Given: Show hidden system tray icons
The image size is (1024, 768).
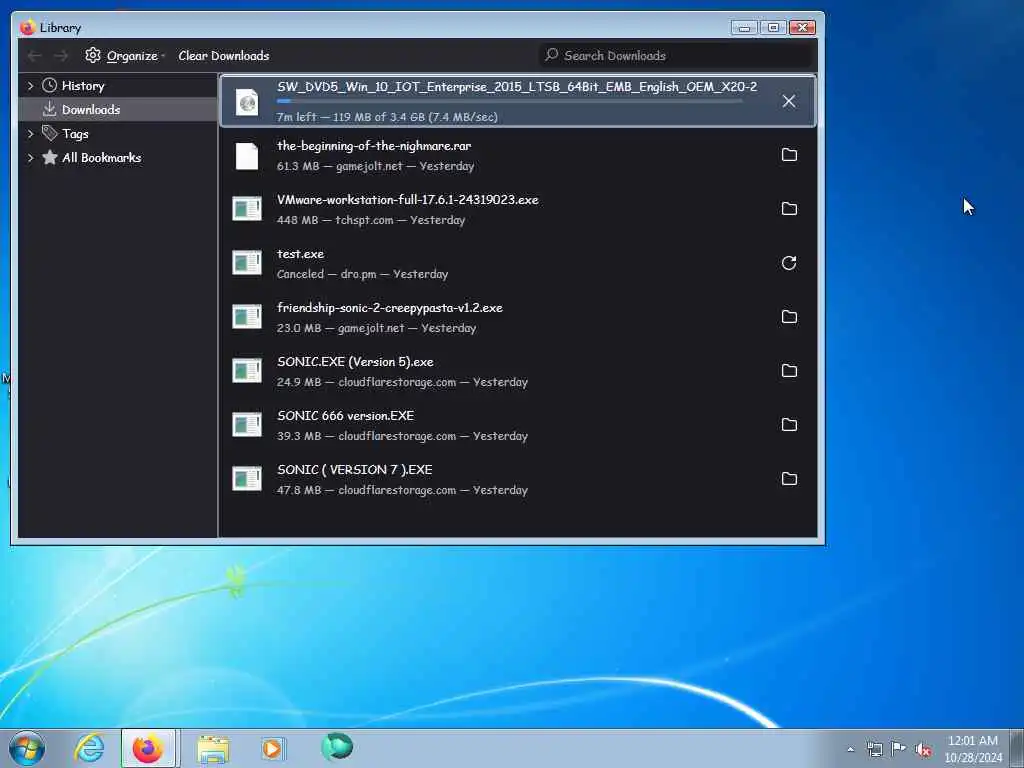Looking at the screenshot, I should click(x=850, y=749).
